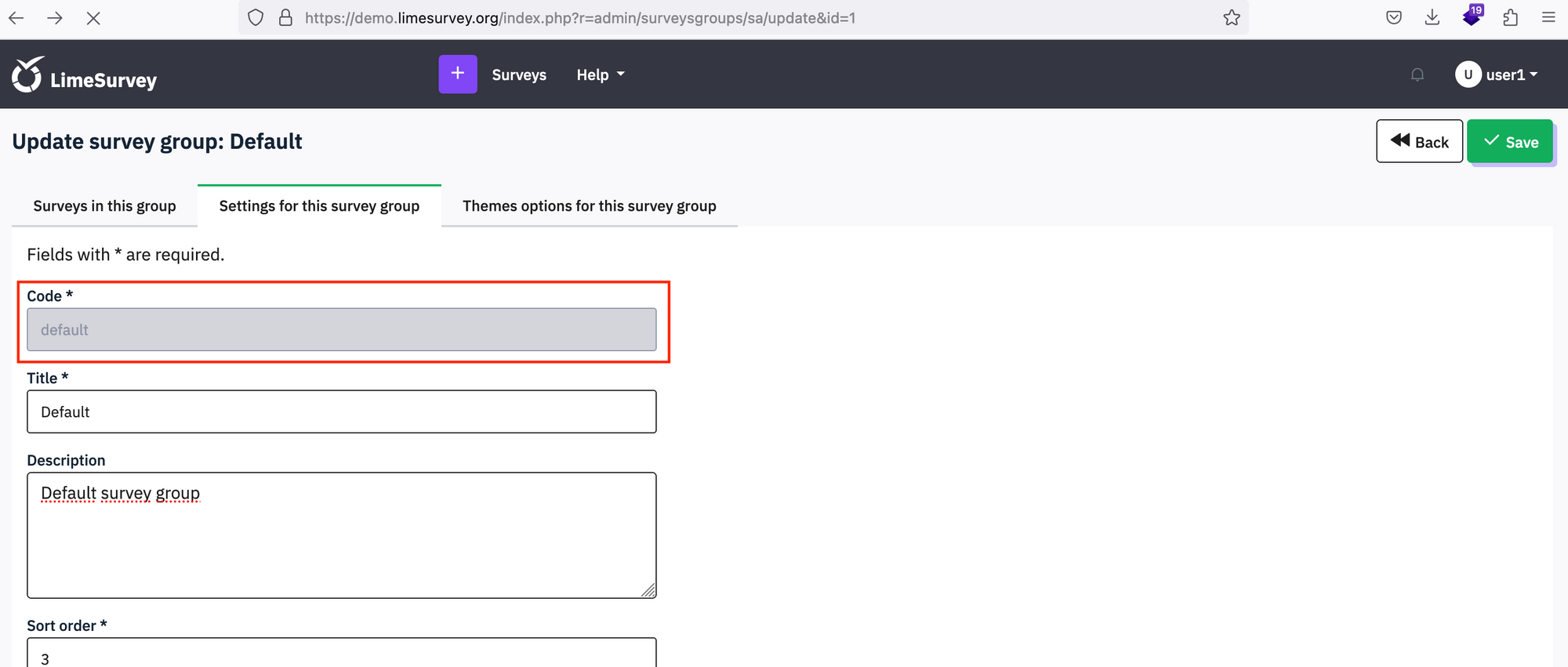Click the Back button
1568x667 pixels.
click(x=1419, y=142)
